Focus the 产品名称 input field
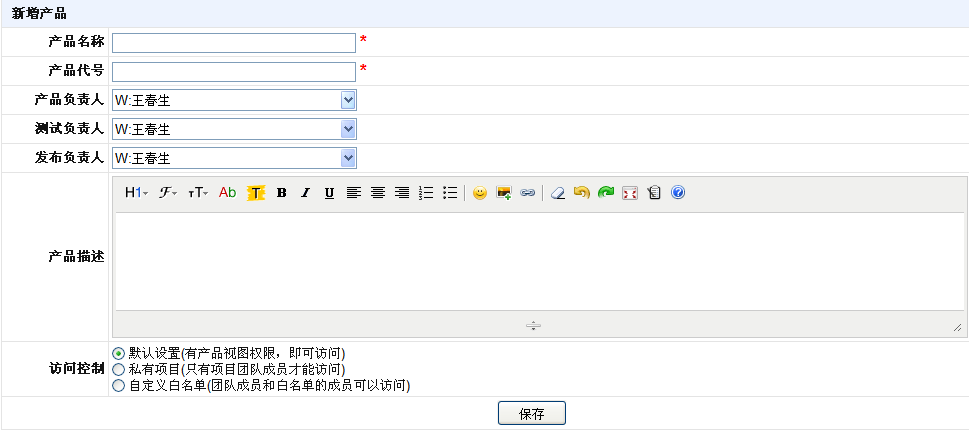 click(x=234, y=43)
